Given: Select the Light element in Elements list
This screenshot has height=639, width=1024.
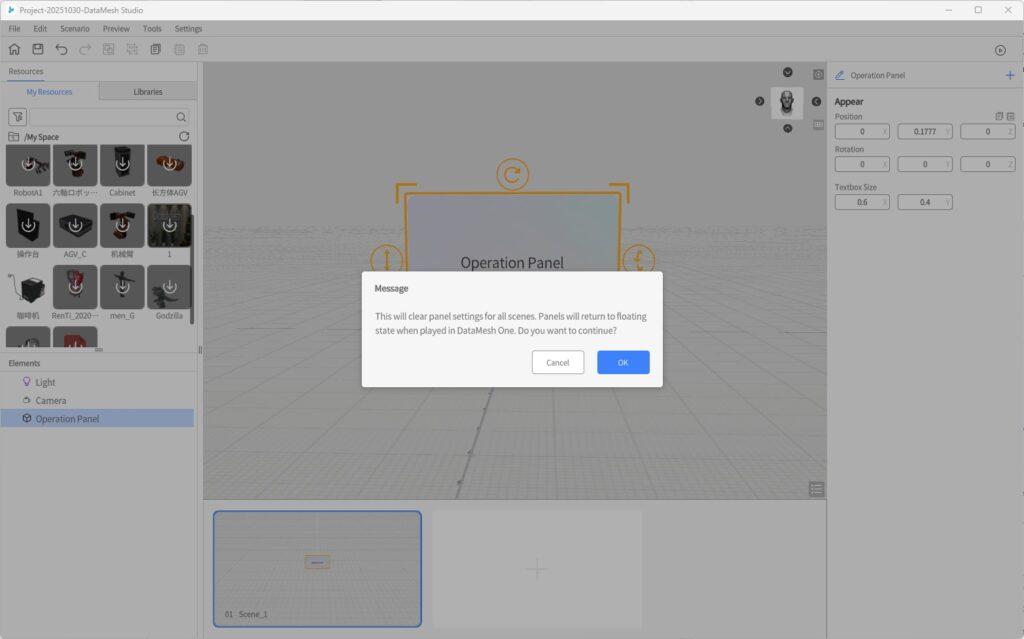Looking at the screenshot, I should pos(46,382).
